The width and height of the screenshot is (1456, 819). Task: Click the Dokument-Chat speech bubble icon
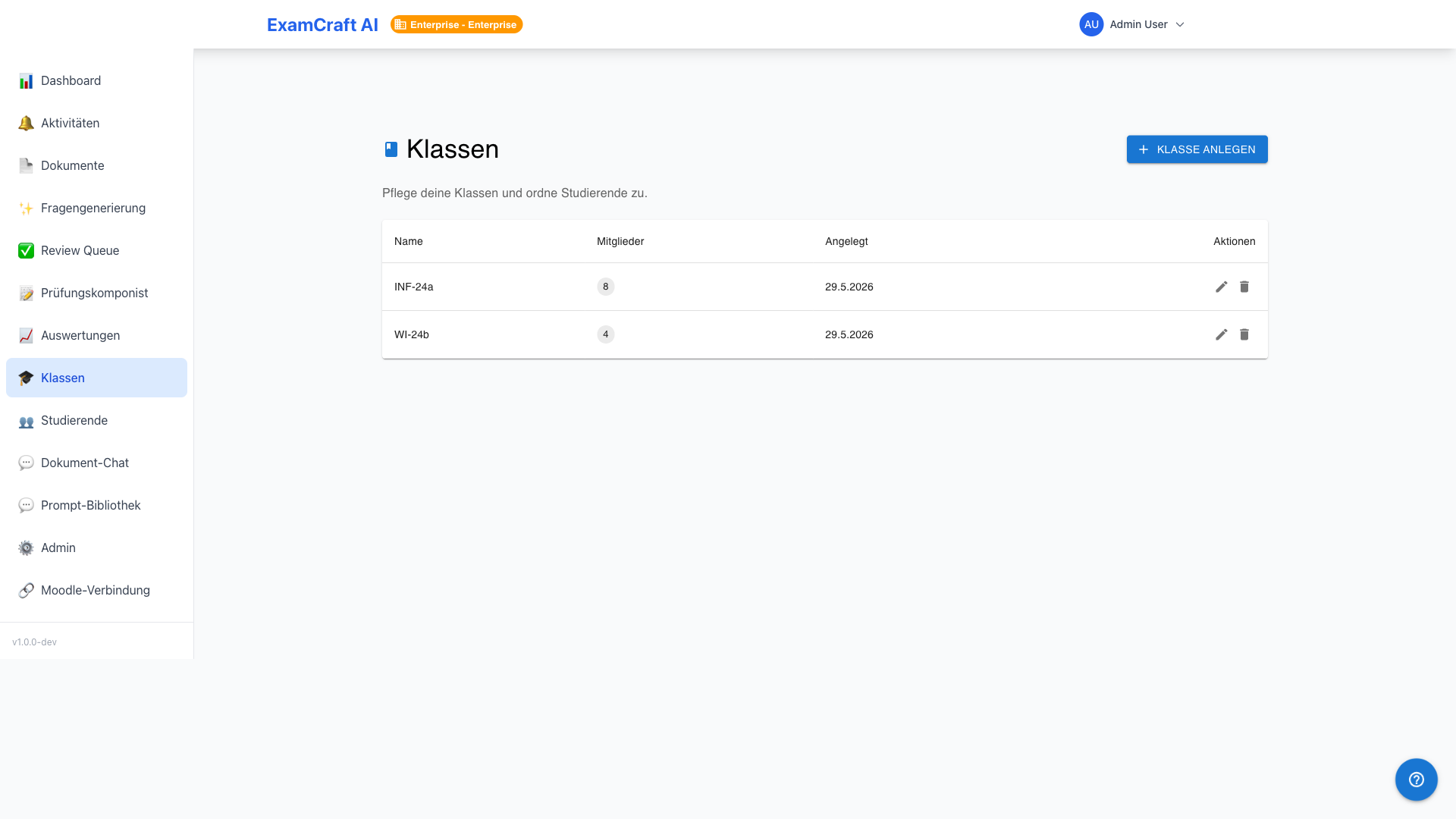26,463
